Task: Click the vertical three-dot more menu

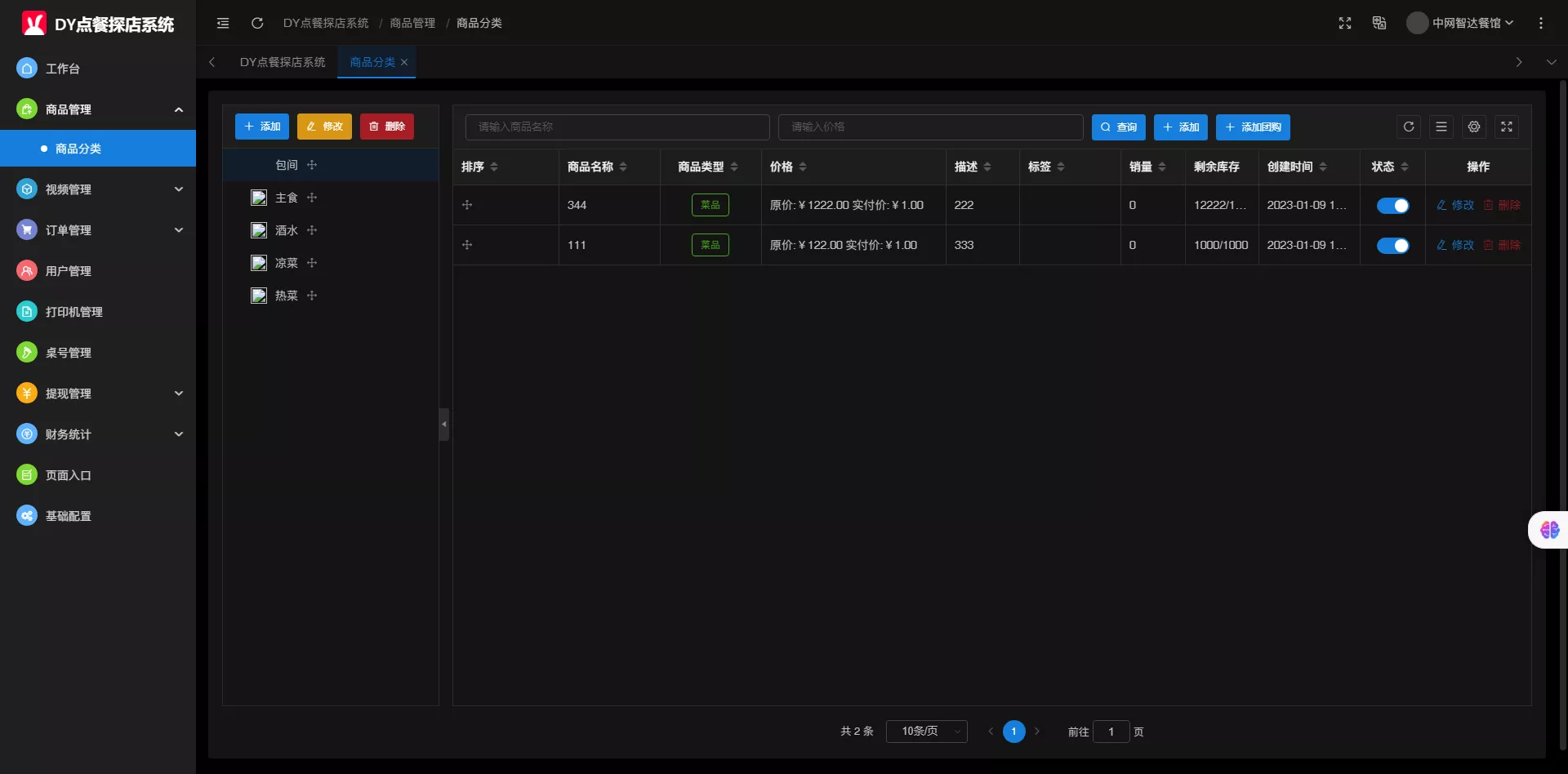Action: tap(1541, 23)
